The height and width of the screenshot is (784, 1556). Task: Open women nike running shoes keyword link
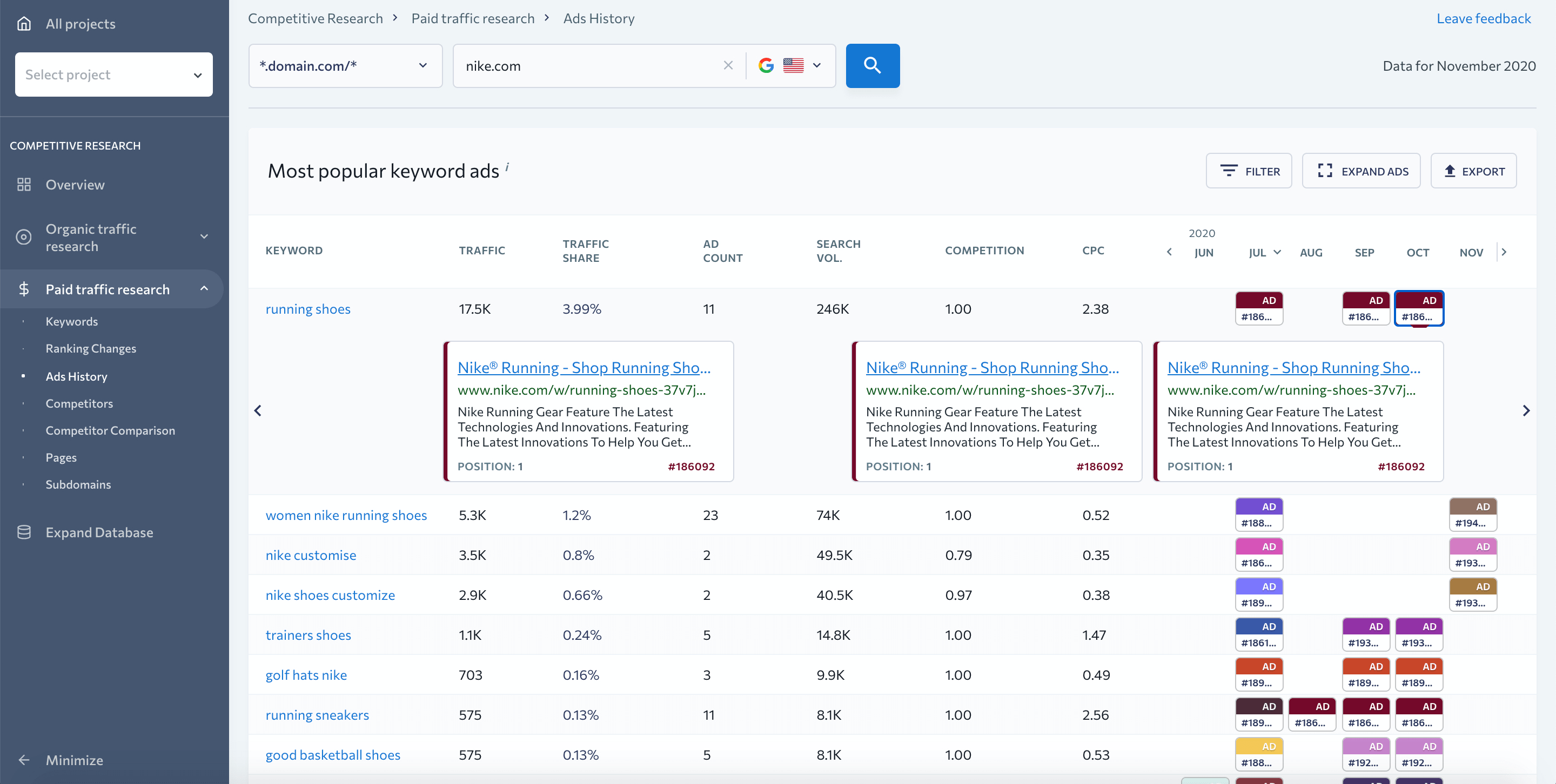(346, 516)
